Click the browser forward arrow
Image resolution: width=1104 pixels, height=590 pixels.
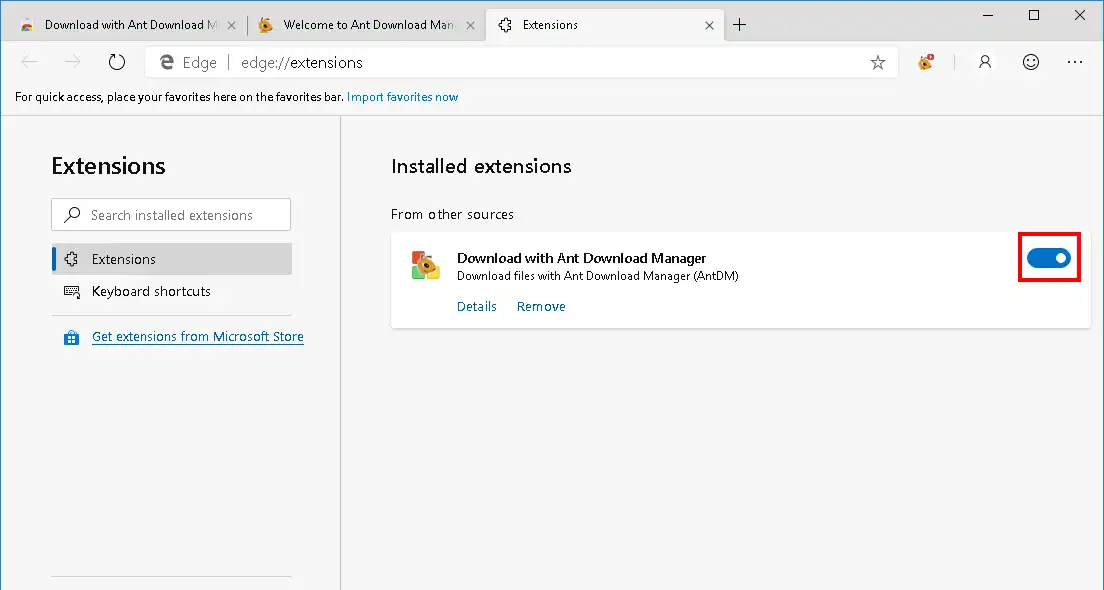[73, 62]
